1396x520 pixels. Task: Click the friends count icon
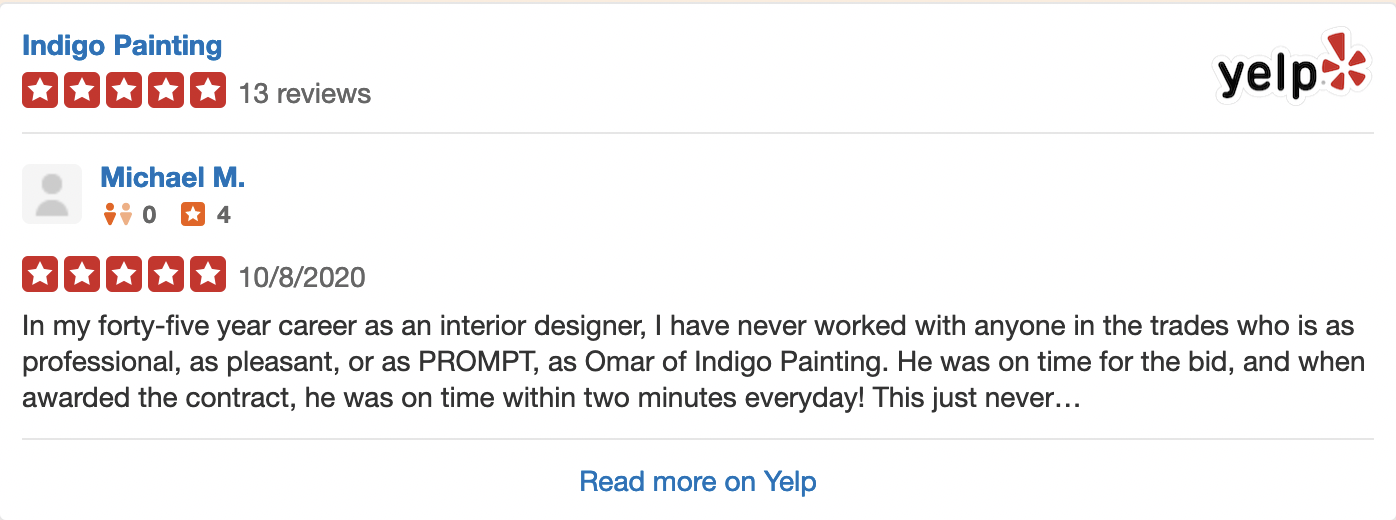[x=118, y=214]
